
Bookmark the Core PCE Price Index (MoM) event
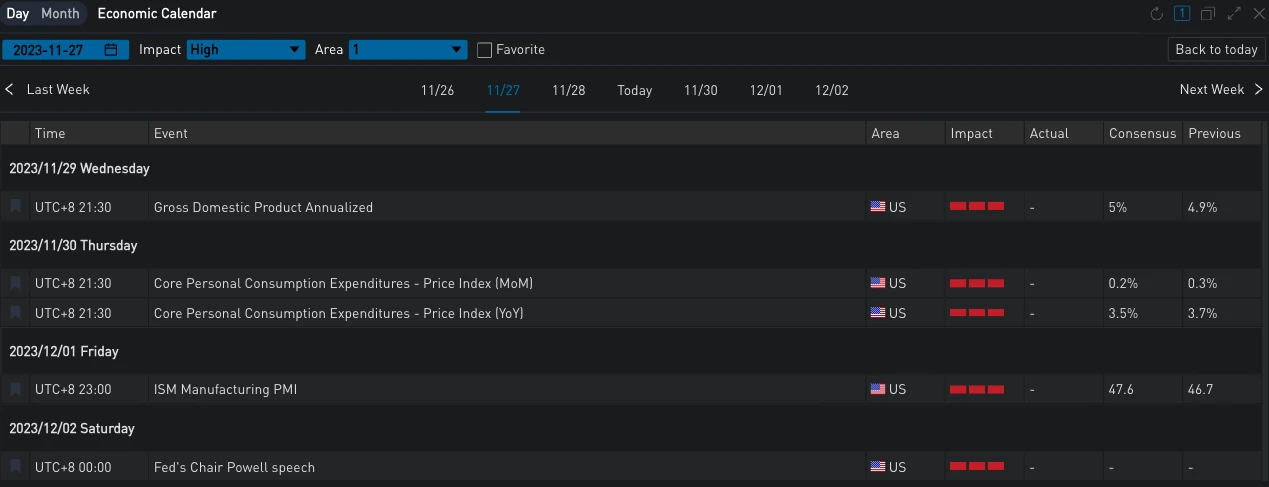coord(15,283)
